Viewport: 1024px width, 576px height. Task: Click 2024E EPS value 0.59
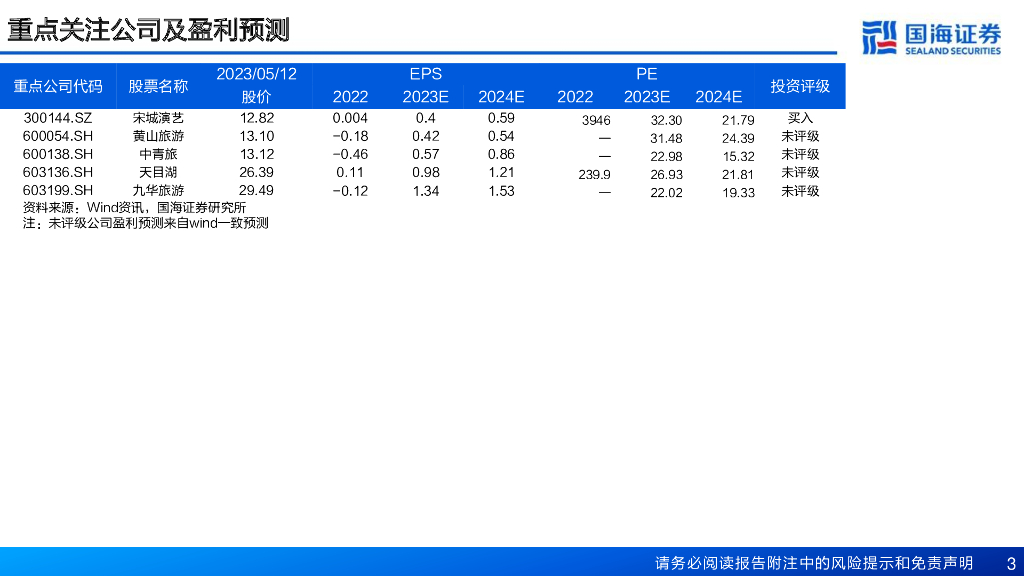pos(502,118)
